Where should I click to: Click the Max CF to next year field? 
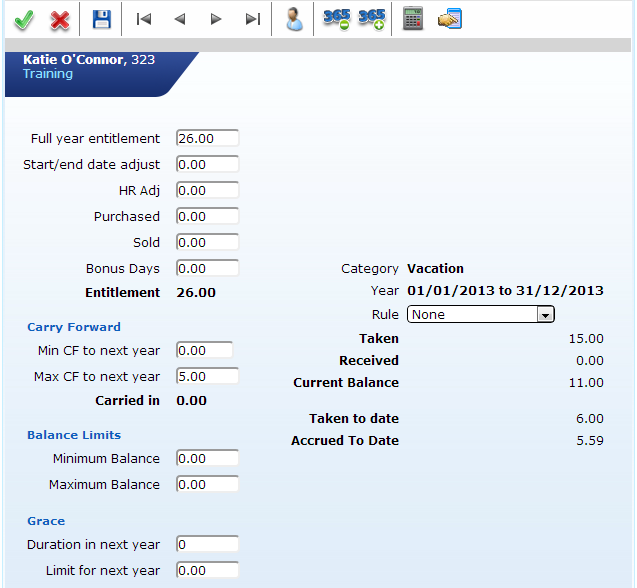click(207, 376)
